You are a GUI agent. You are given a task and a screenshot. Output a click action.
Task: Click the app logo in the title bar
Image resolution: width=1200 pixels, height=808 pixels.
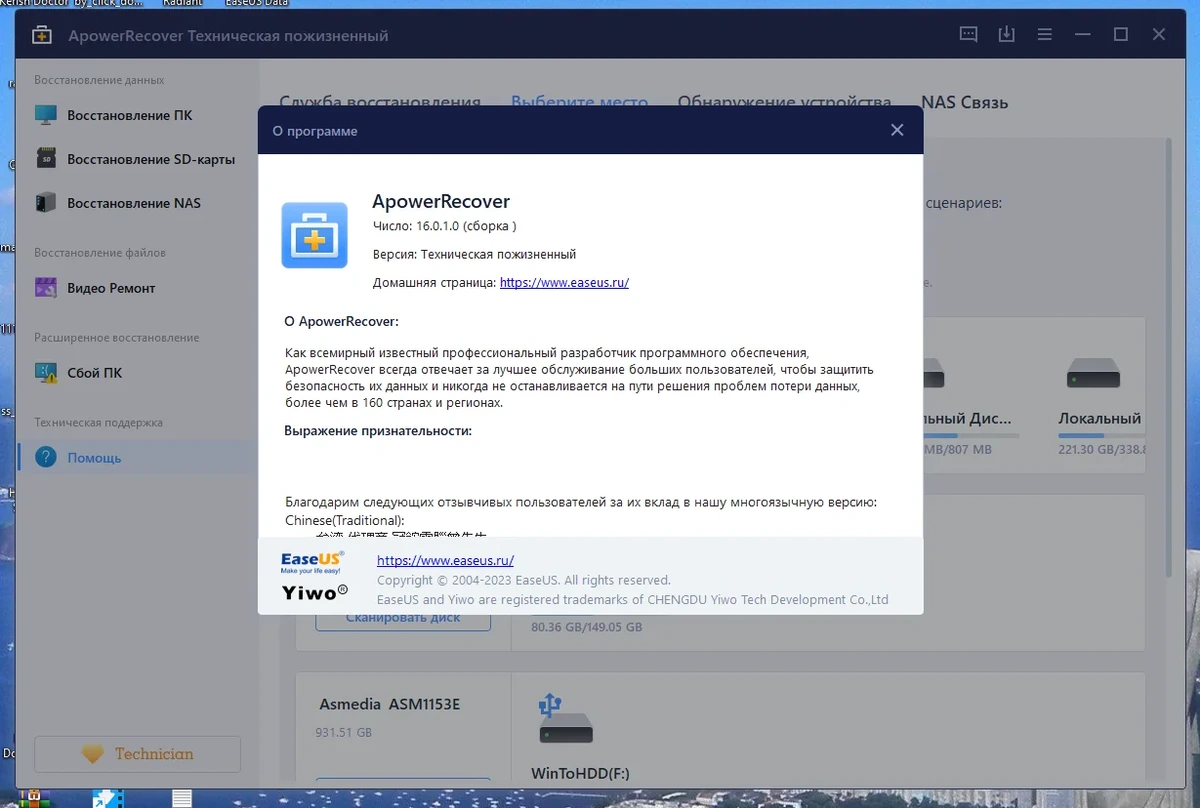[x=41, y=35]
